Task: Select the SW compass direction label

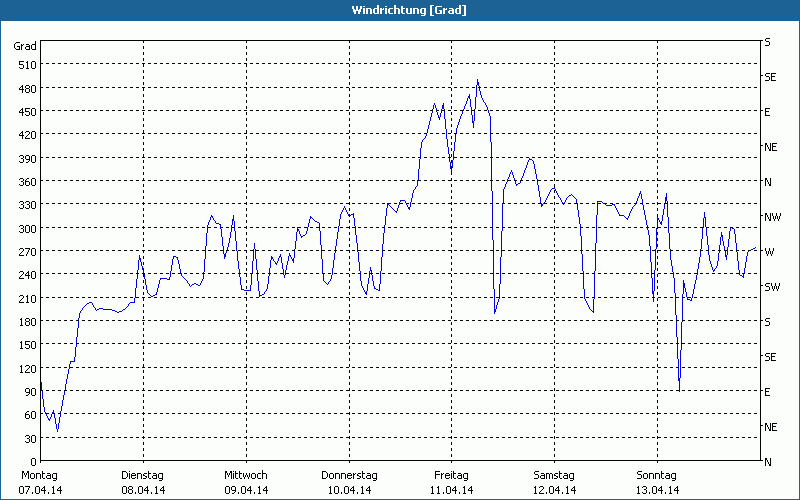Action: (772, 287)
